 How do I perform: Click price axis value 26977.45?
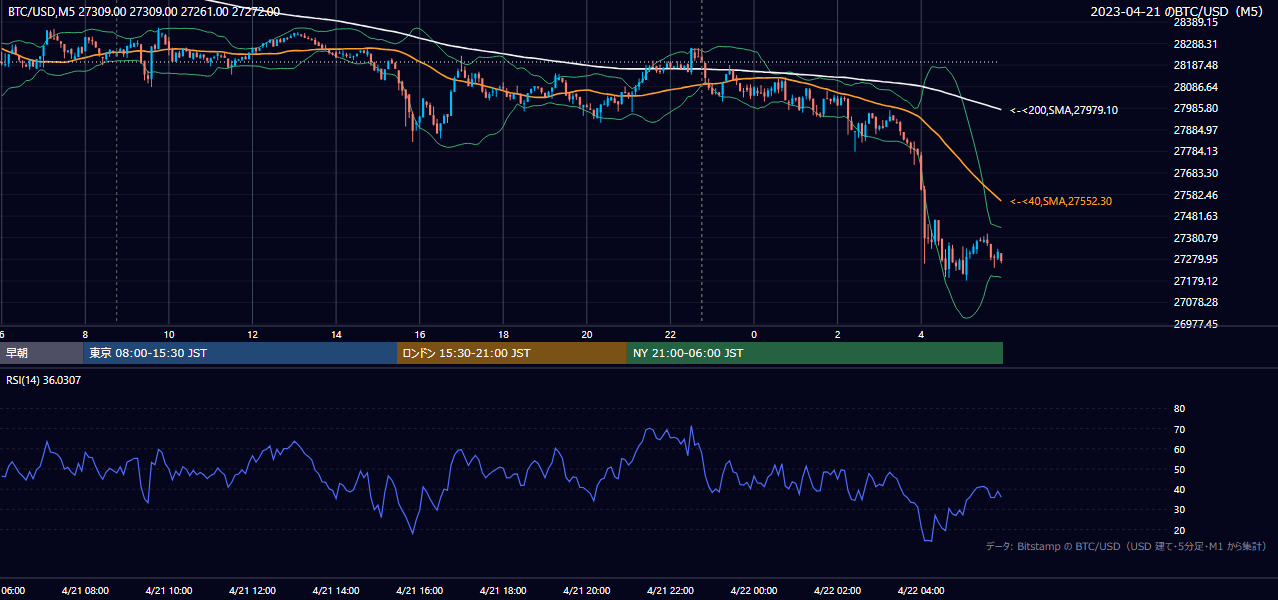point(1195,324)
